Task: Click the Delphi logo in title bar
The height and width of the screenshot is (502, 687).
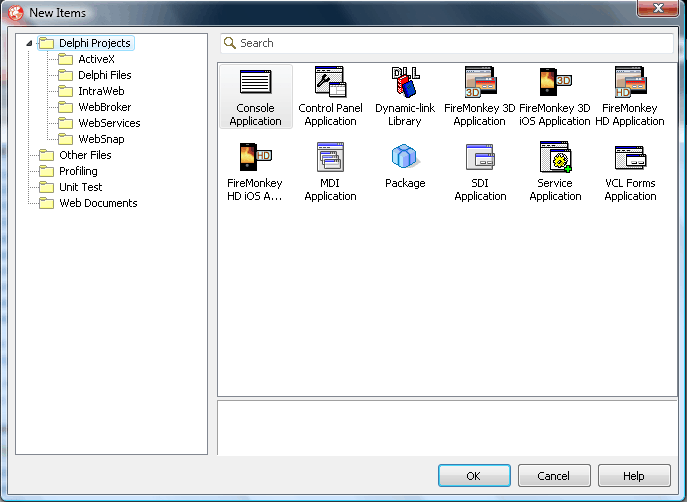Action: click(15, 13)
